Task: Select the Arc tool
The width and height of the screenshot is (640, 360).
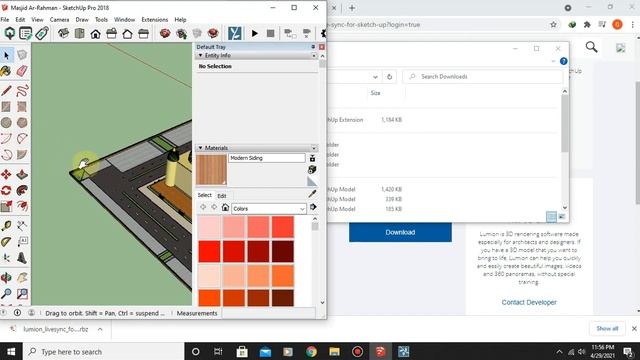Action: [x=6, y=139]
